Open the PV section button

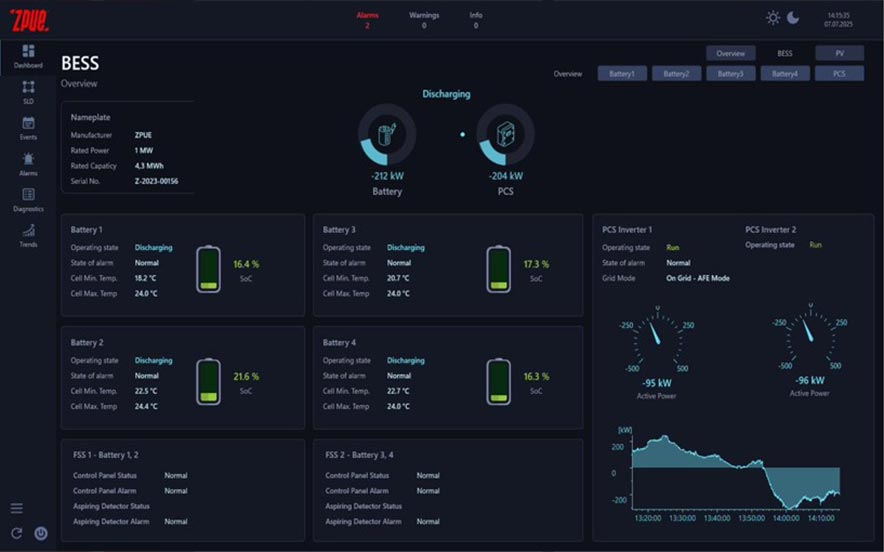[x=839, y=53]
